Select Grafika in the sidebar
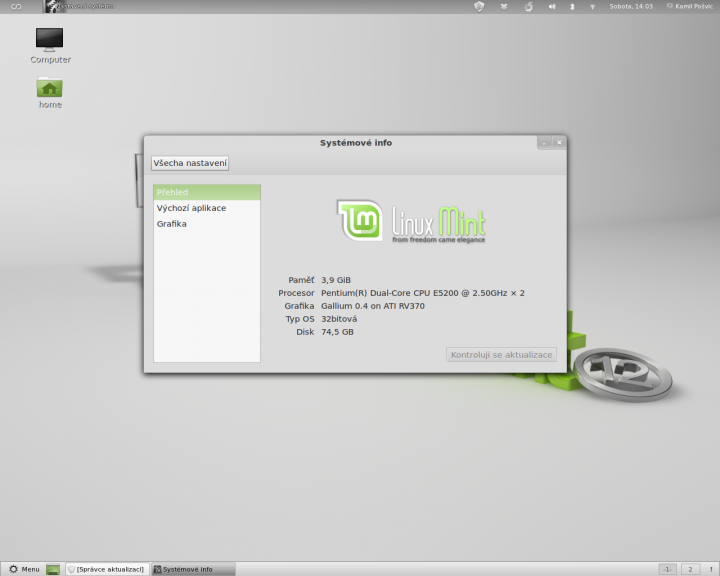 click(207, 224)
